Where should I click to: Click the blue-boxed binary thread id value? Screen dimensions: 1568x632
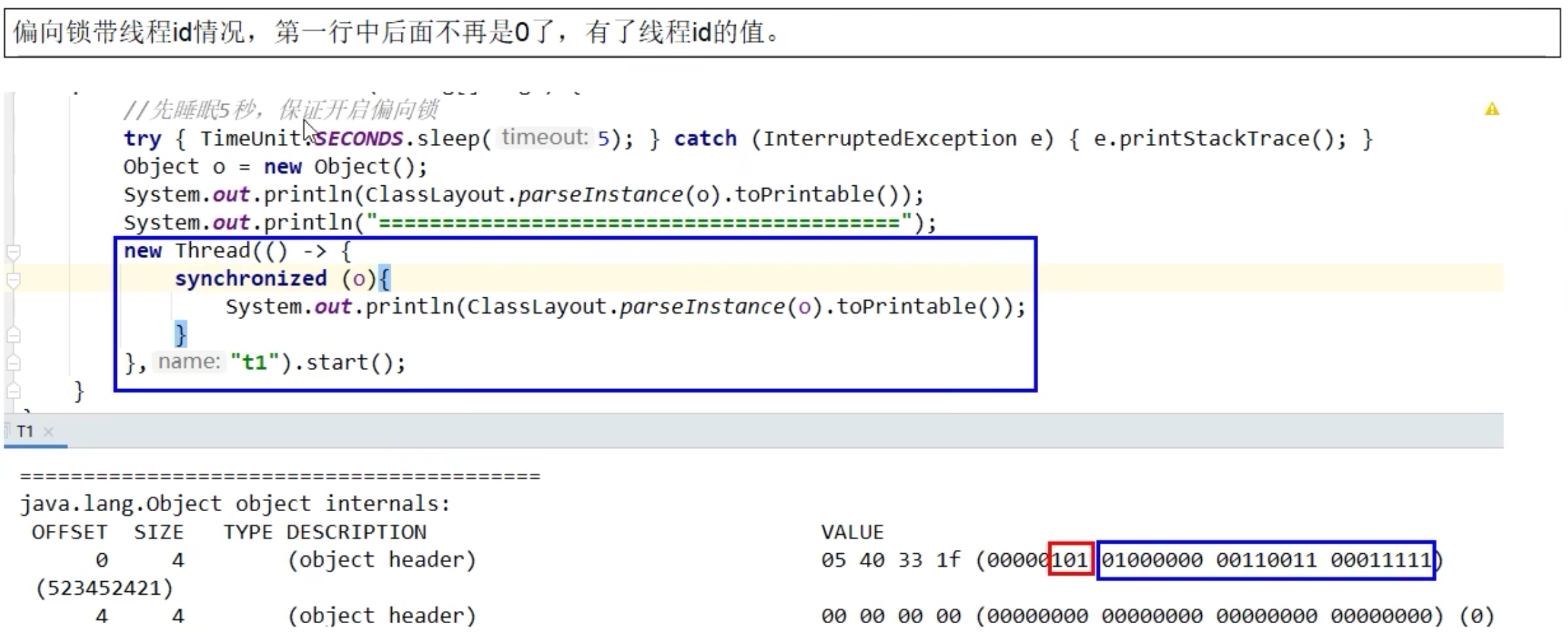coord(1265,560)
